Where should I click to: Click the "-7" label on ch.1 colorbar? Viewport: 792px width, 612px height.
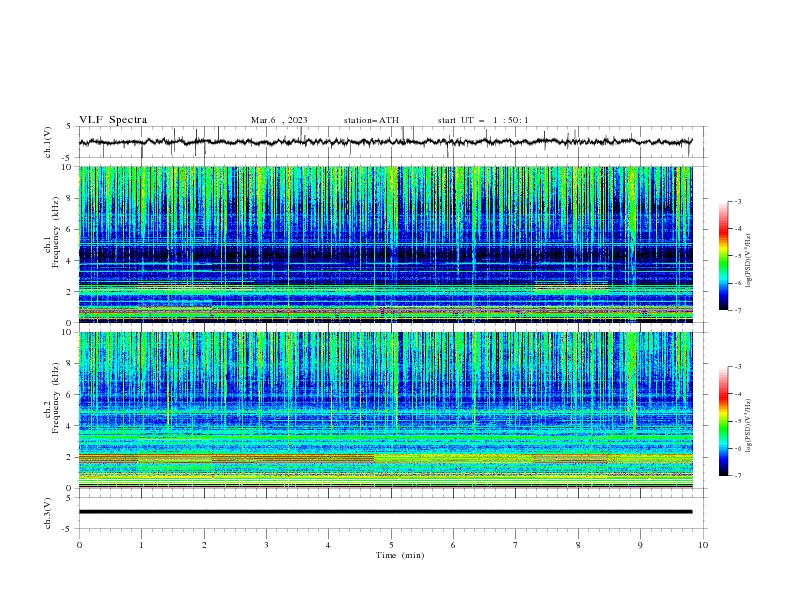(x=737, y=310)
